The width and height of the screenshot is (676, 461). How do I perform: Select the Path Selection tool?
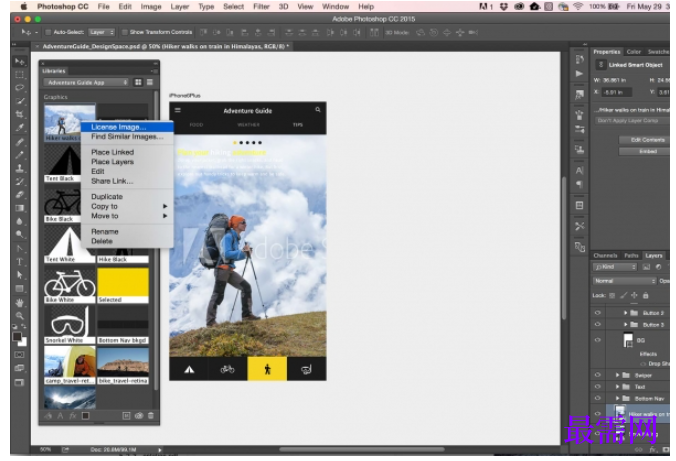click(x=20, y=275)
